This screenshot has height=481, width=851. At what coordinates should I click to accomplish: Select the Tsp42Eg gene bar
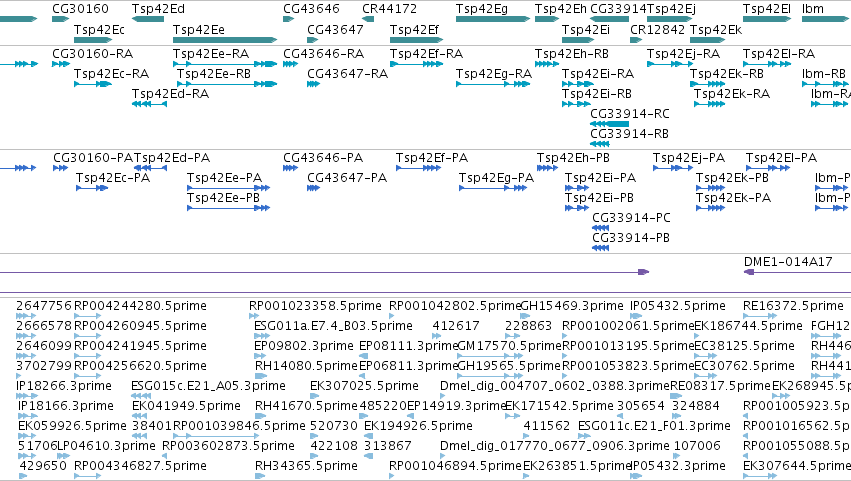493,19
